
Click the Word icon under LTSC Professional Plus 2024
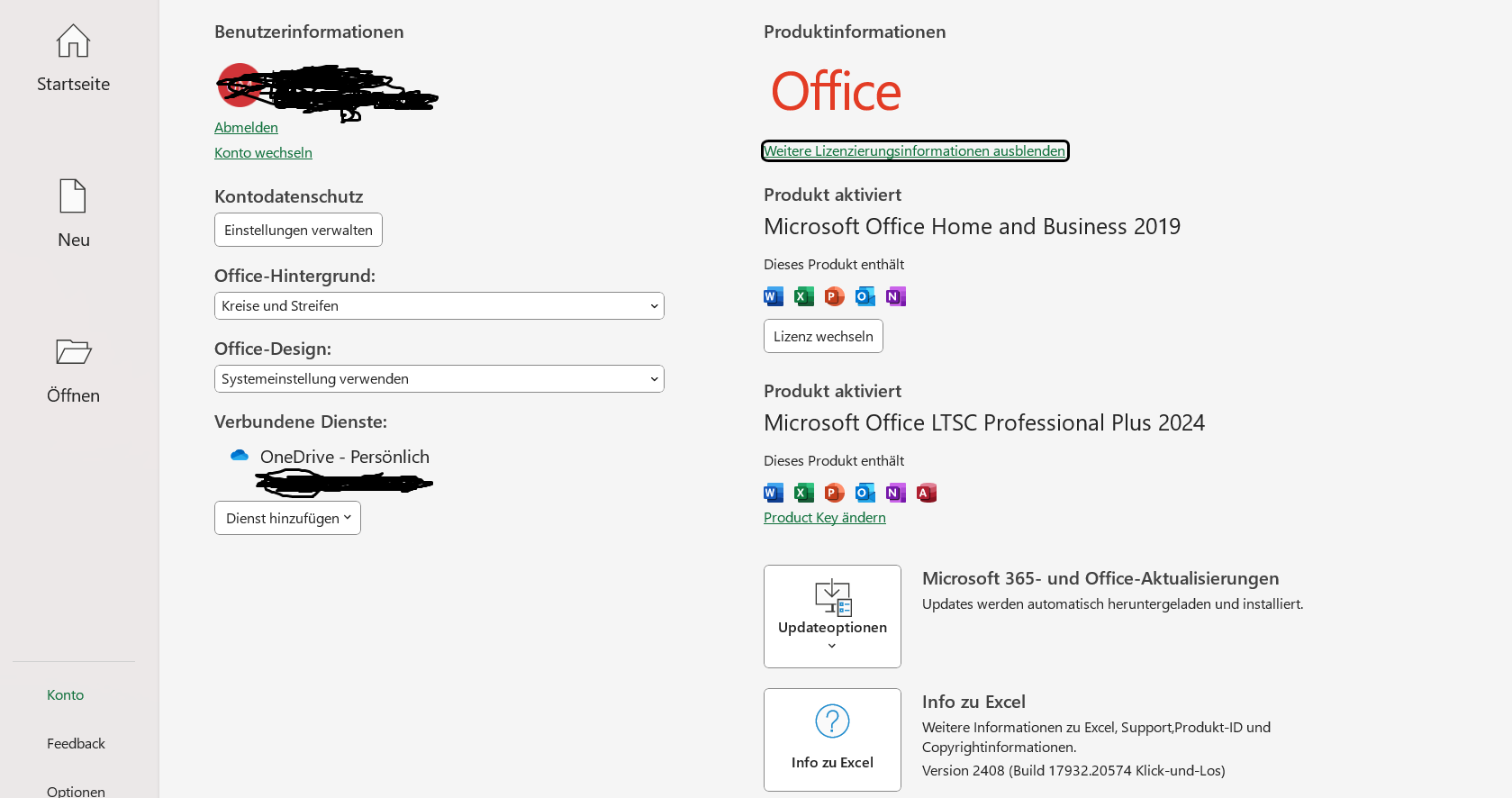tap(774, 493)
